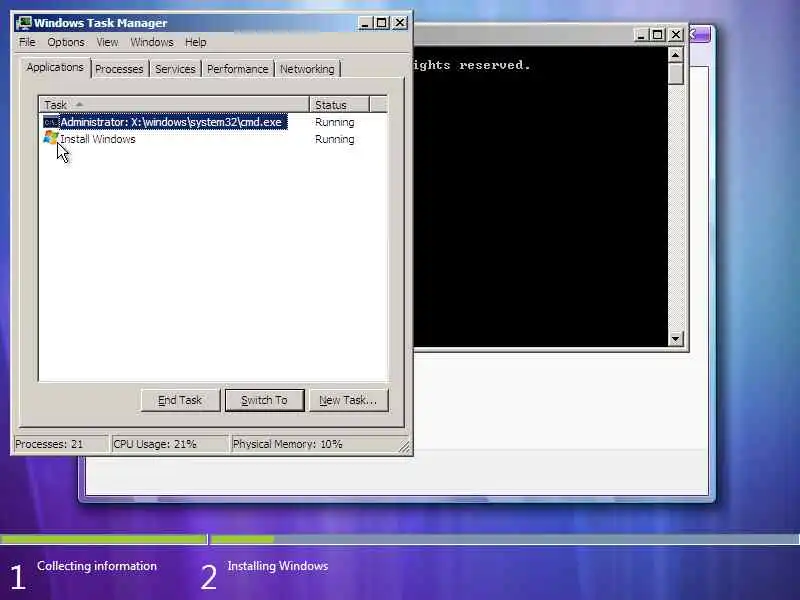Click the Installing Windows progress bar
This screenshot has width=800, height=600.
pyautogui.click(x=505, y=539)
